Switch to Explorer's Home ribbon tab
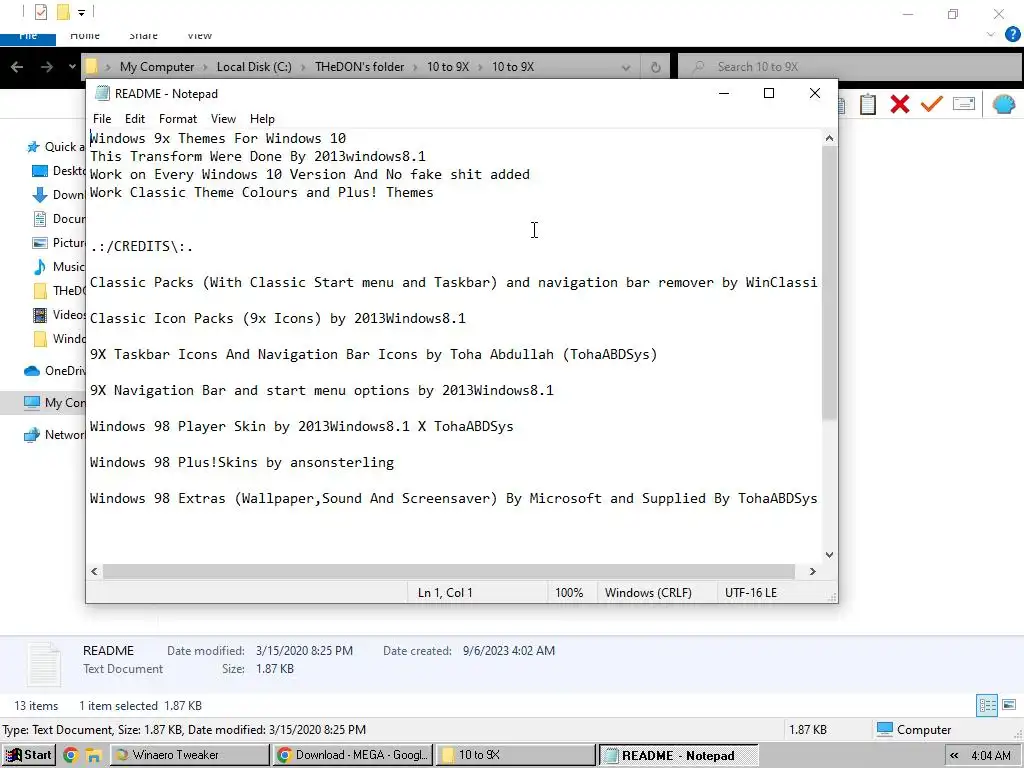Image resolution: width=1024 pixels, height=768 pixels. click(85, 36)
